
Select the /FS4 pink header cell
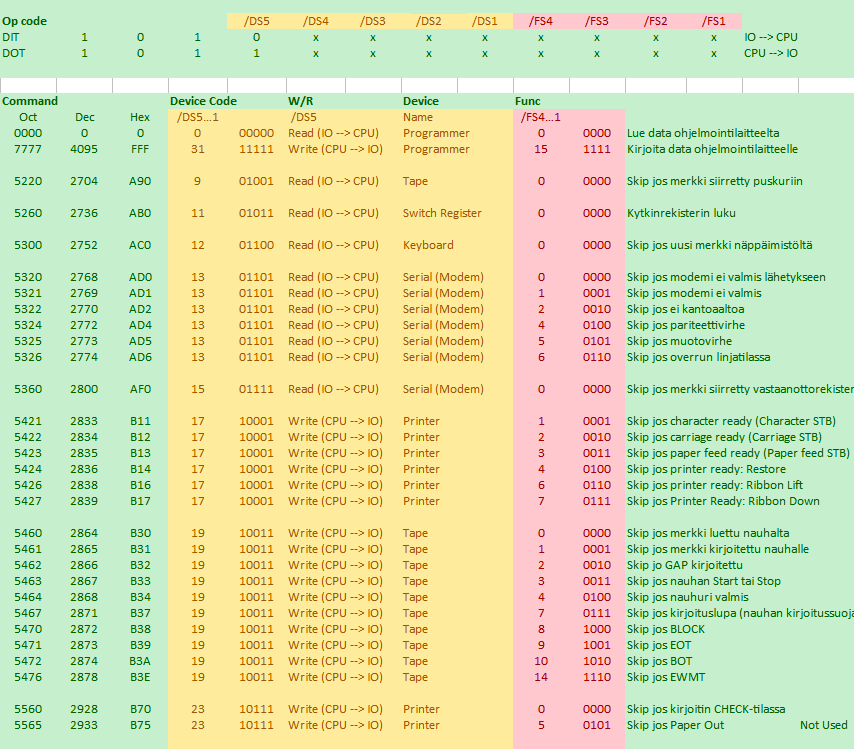tap(541, 21)
